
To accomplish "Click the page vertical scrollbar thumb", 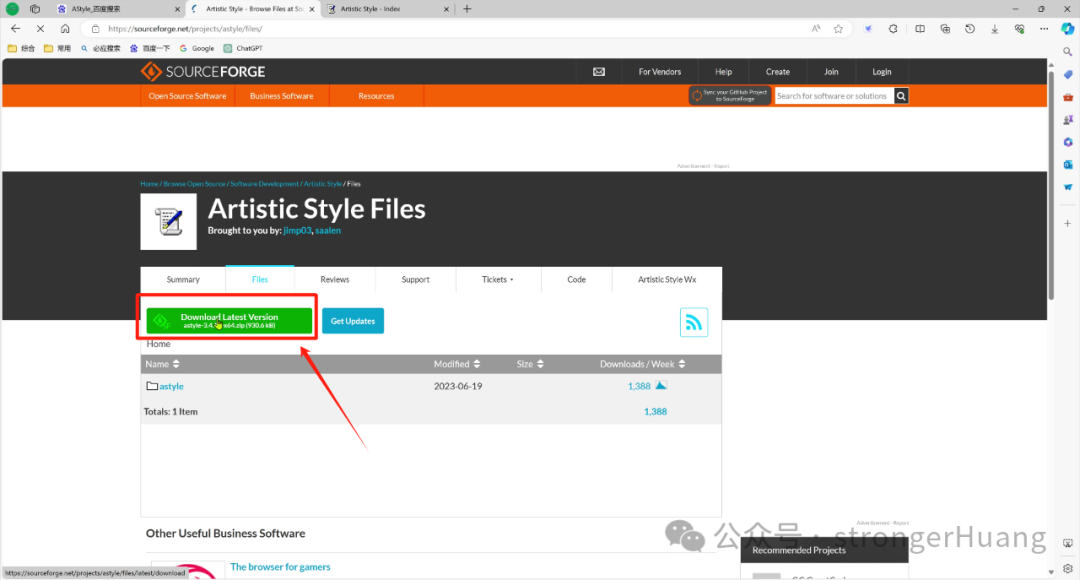I will [1050, 183].
